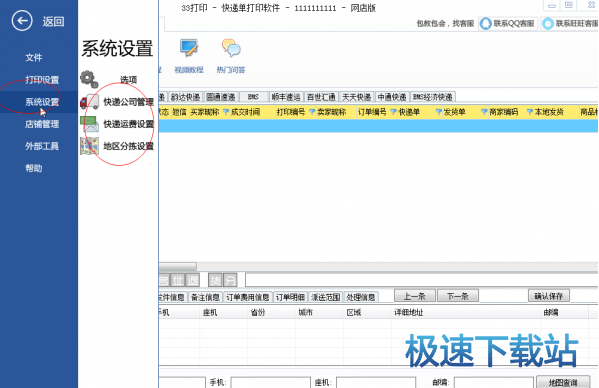Click the 分 toolbar icon

click(x=230, y=280)
